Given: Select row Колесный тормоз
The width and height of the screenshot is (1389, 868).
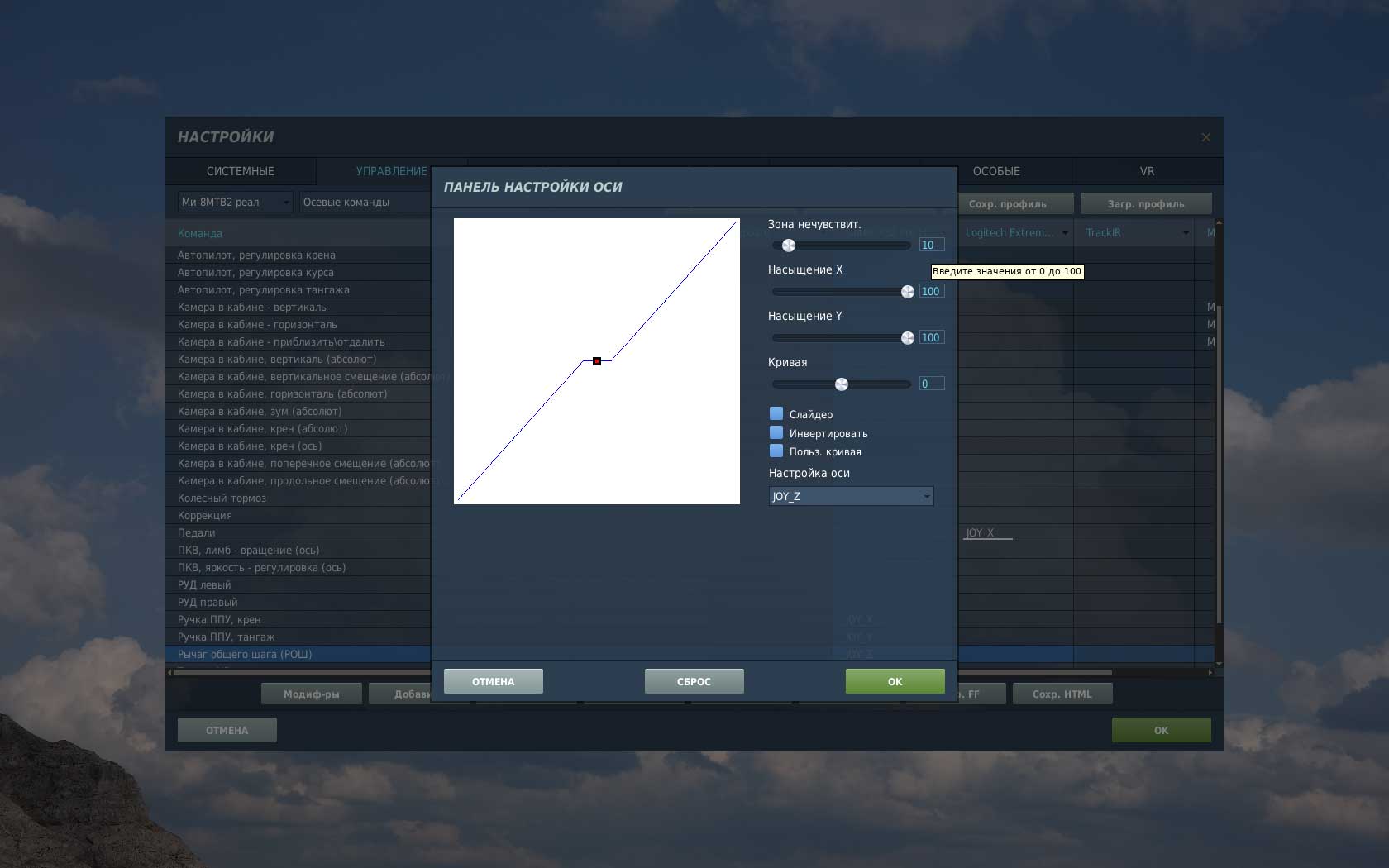Looking at the screenshot, I should (298, 498).
